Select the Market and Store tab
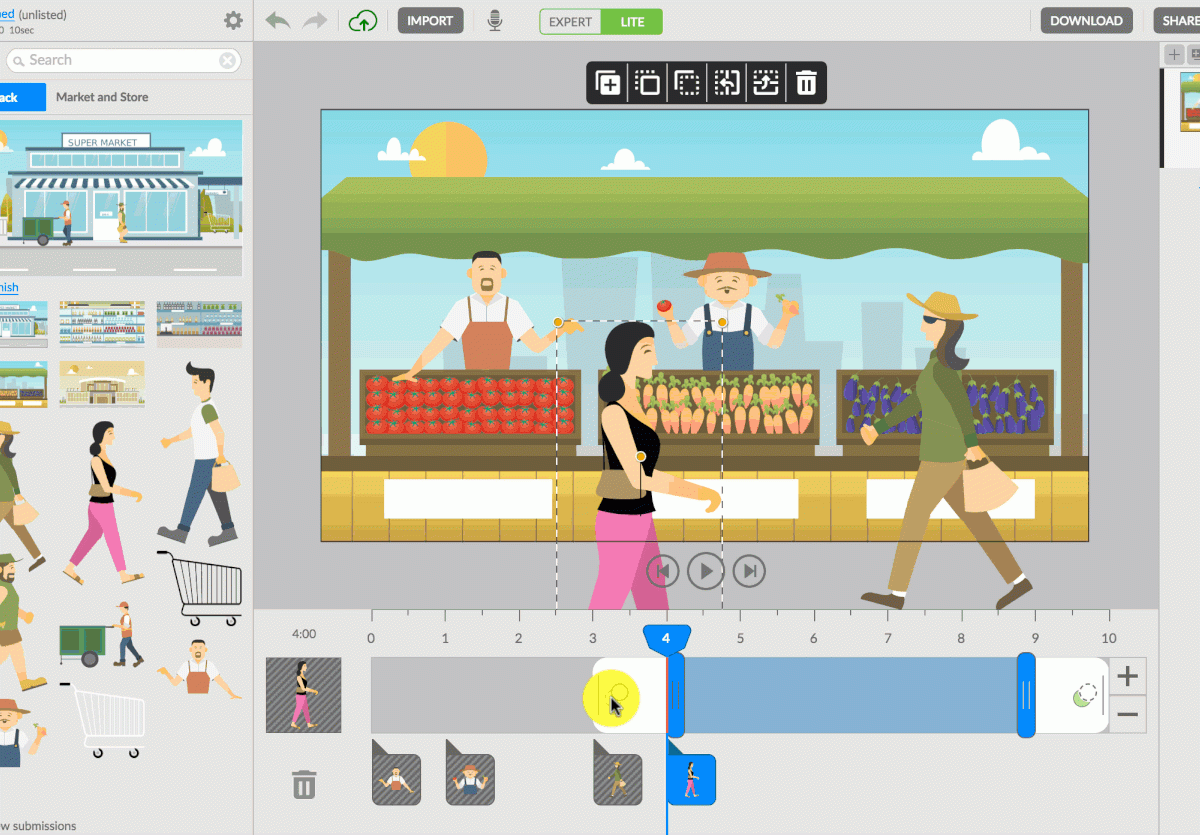The width and height of the screenshot is (1200, 835). [102, 97]
